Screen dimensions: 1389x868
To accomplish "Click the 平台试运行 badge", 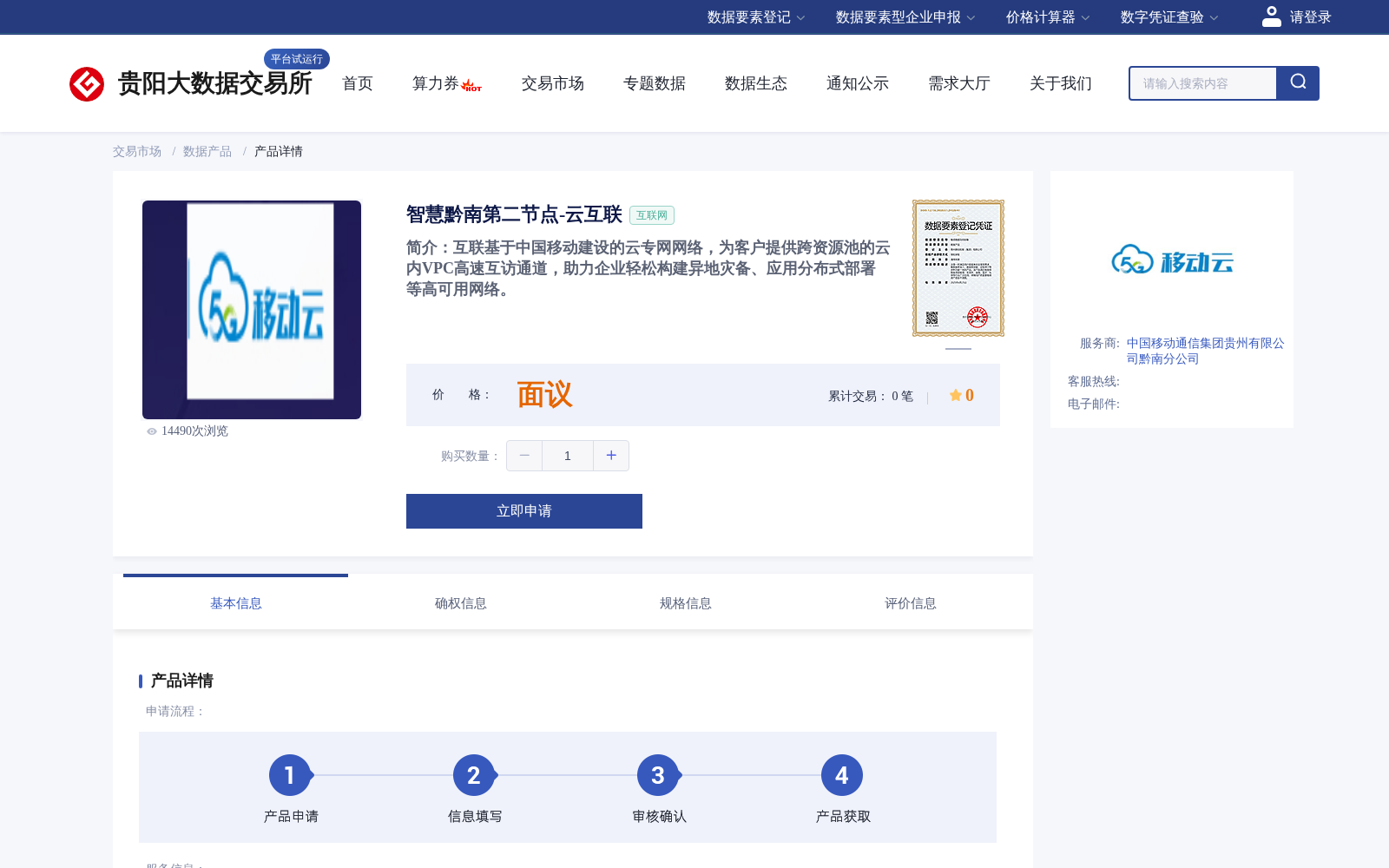I will coord(297,59).
